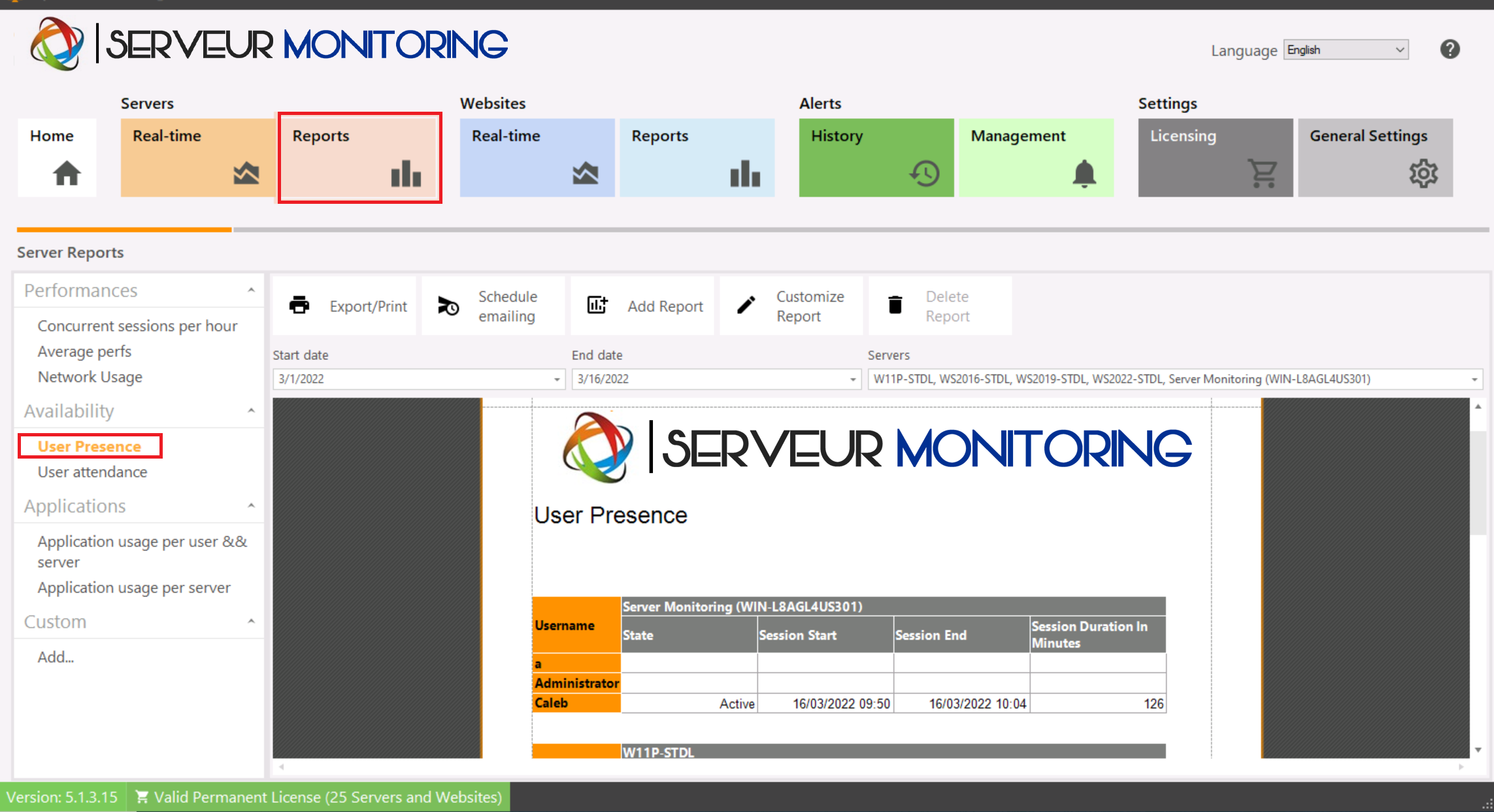Open the General Settings tile
The image size is (1494, 812).
(x=1376, y=157)
